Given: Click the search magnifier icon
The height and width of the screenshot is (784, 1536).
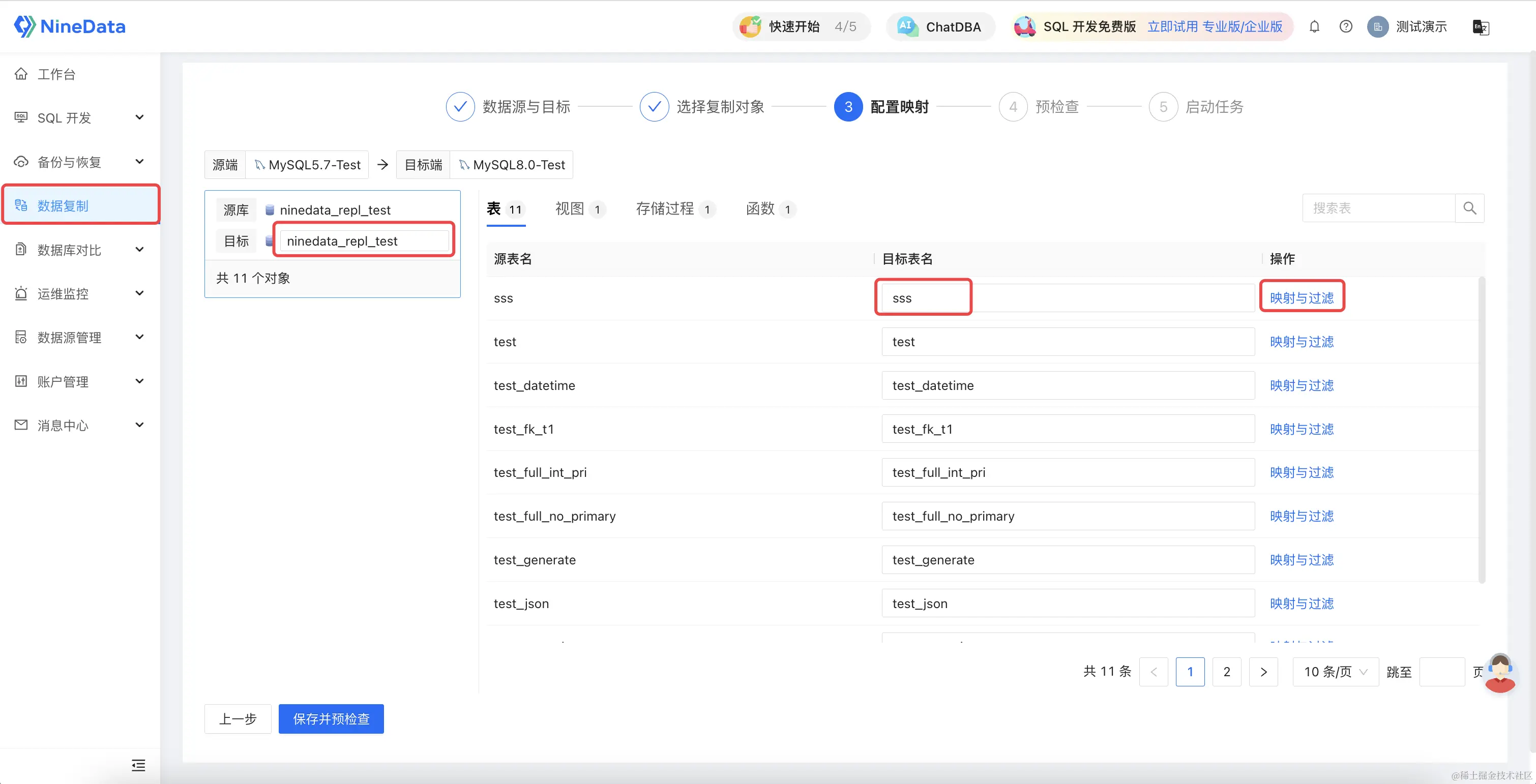Looking at the screenshot, I should [1469, 208].
